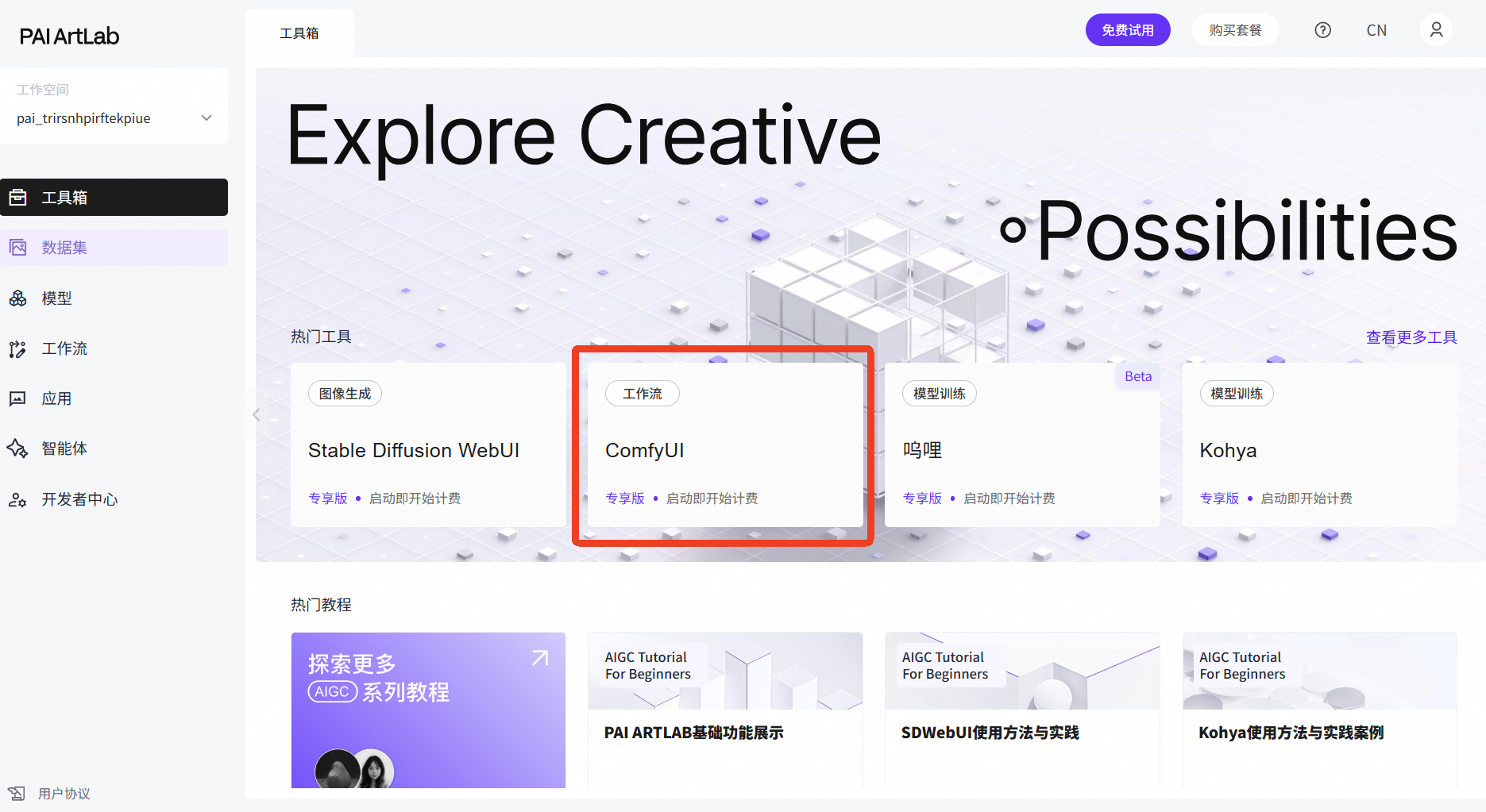Open 工具箱 in the sidebar
The height and width of the screenshot is (812, 1486).
pyautogui.click(x=114, y=197)
